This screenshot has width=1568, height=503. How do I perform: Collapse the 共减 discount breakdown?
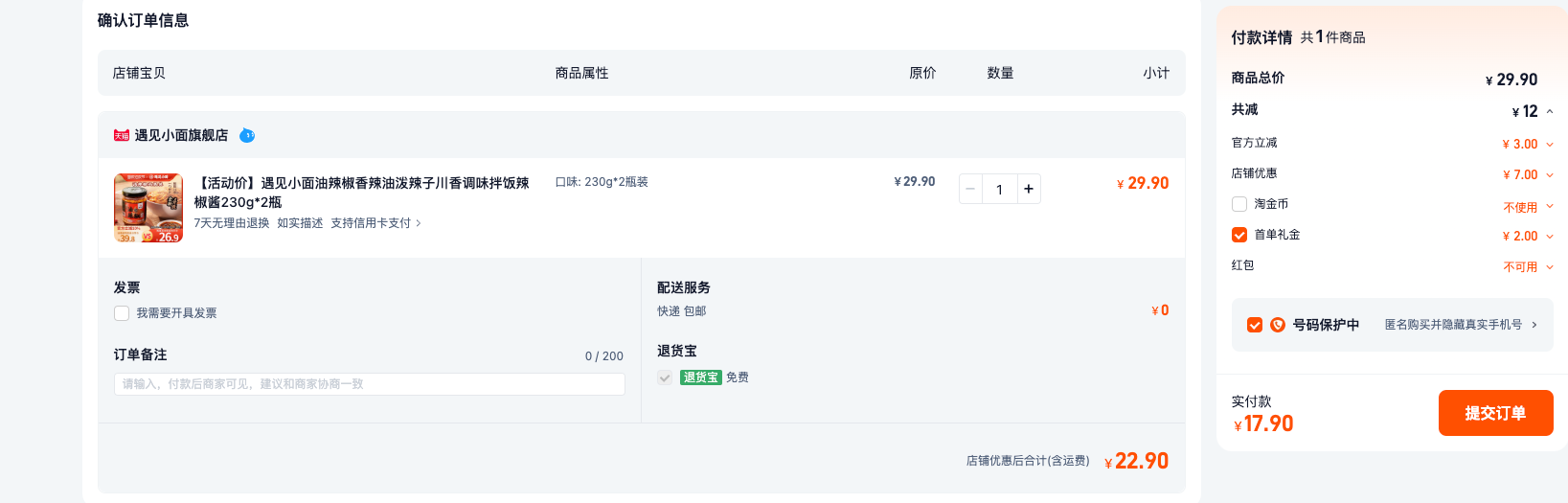(1550, 112)
